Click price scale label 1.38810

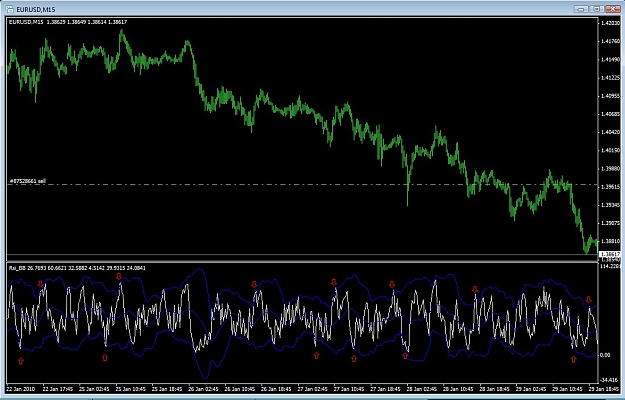610,241
